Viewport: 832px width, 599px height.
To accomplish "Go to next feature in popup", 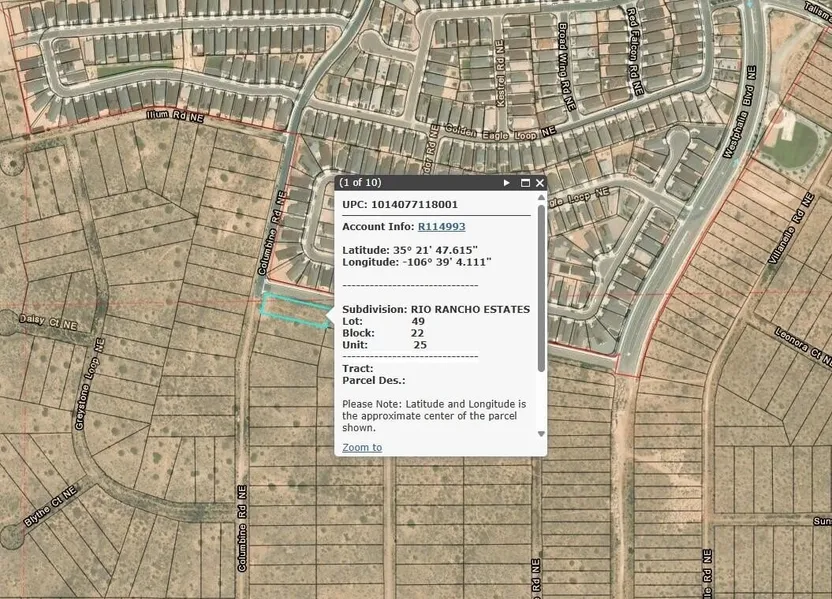I will tap(507, 183).
